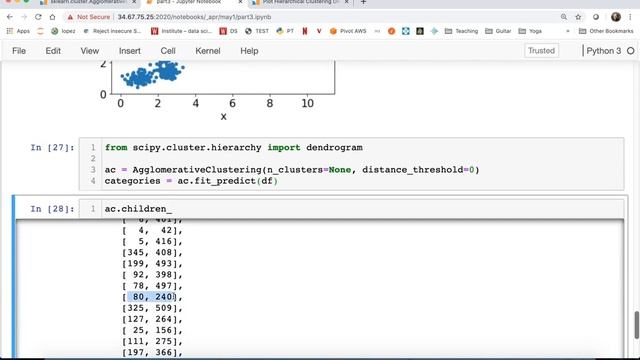Viewport: 640px width, 360px height.
Task: Open the blue square bookmark icon
Action: click(406, 31)
